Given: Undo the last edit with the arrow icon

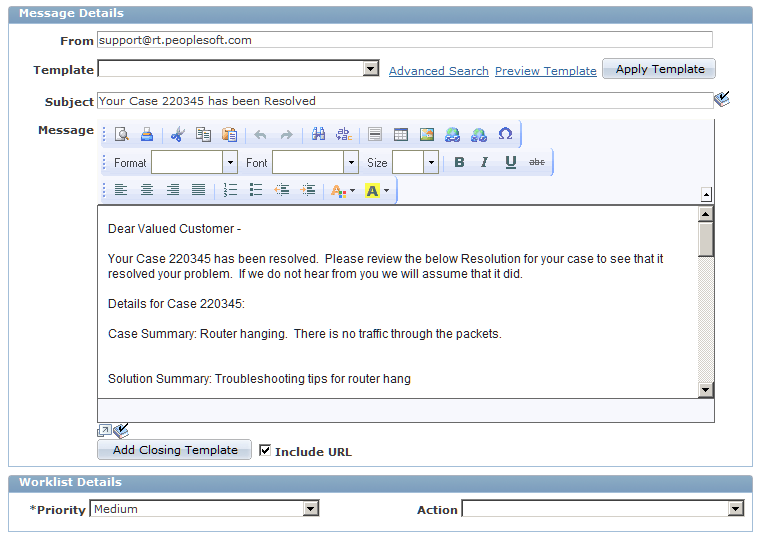Looking at the screenshot, I should click(x=260, y=134).
